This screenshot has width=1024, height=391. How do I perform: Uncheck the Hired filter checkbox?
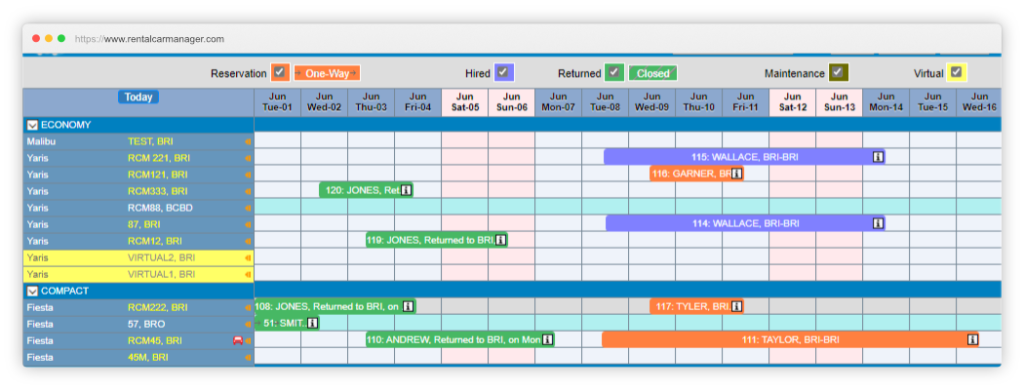(x=503, y=72)
